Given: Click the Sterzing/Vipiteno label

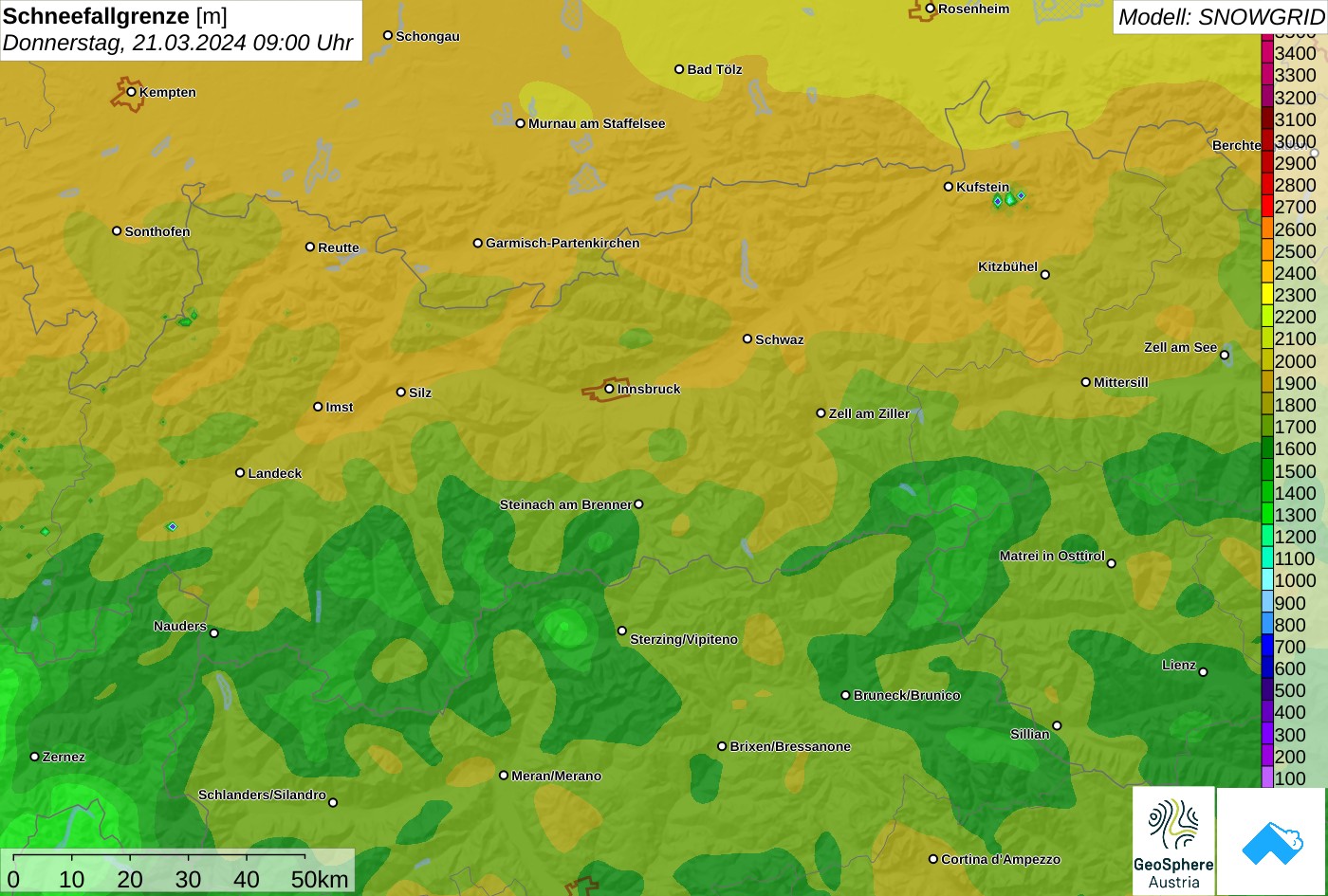Looking at the screenshot, I should pos(684,639).
